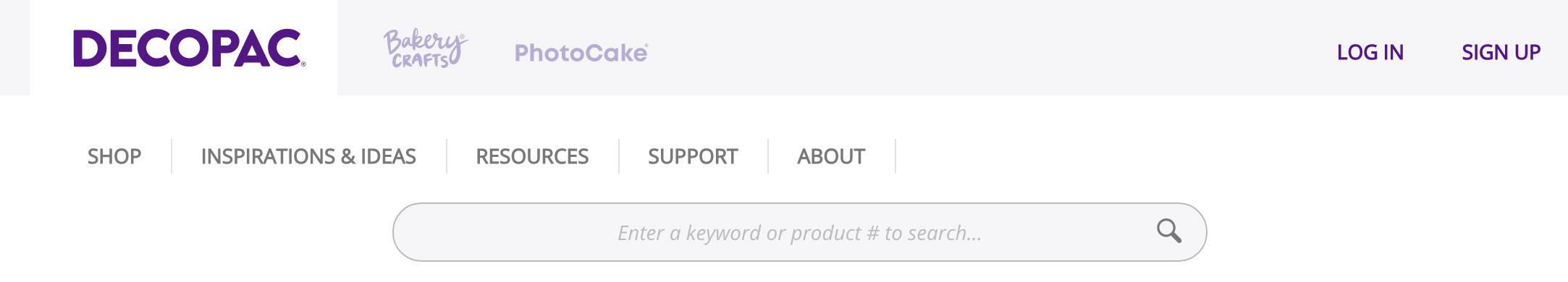Show SHOP product categories

[x=114, y=156]
